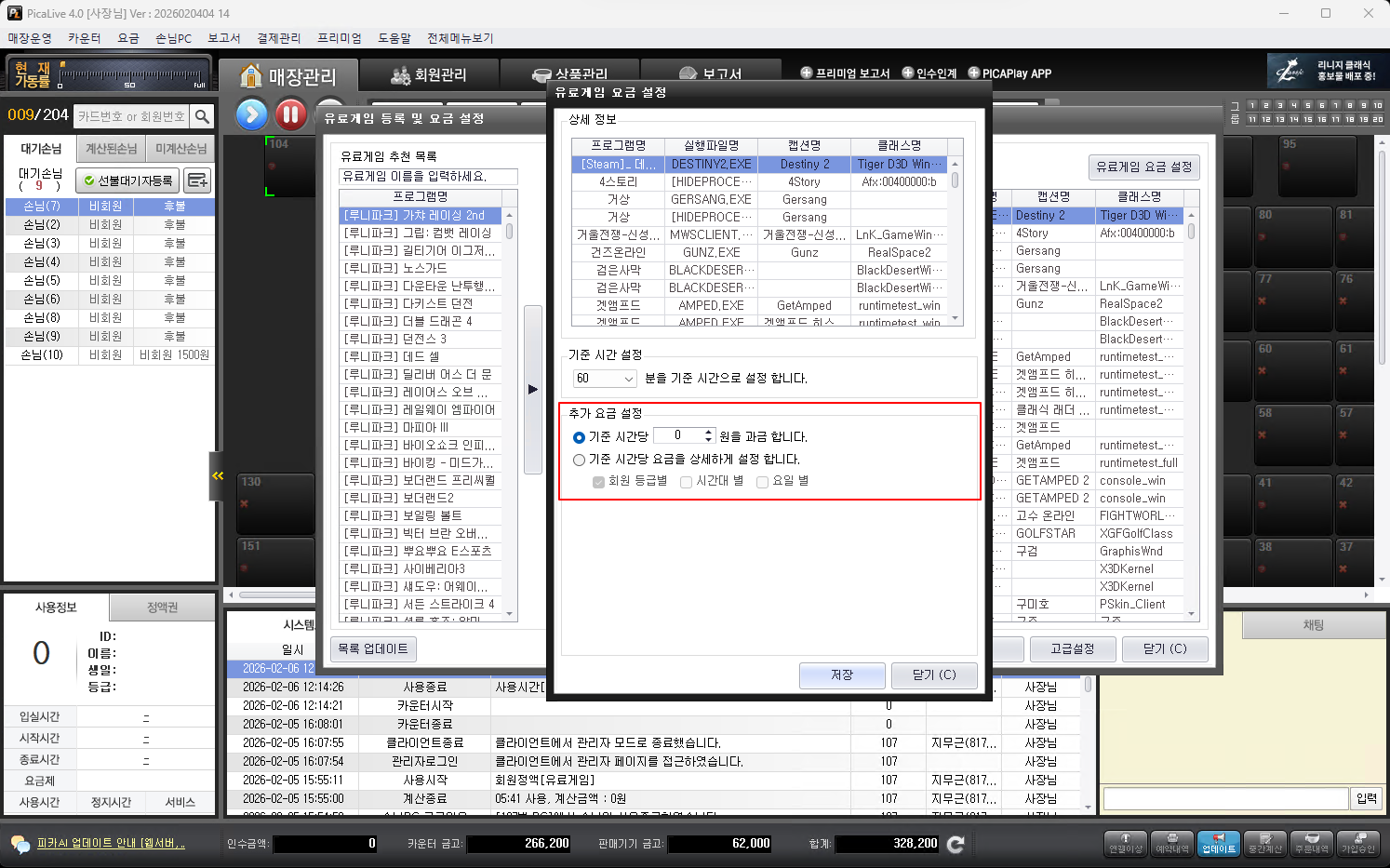
Task: Click the 목록 업데이트 button
Action: coord(372,648)
